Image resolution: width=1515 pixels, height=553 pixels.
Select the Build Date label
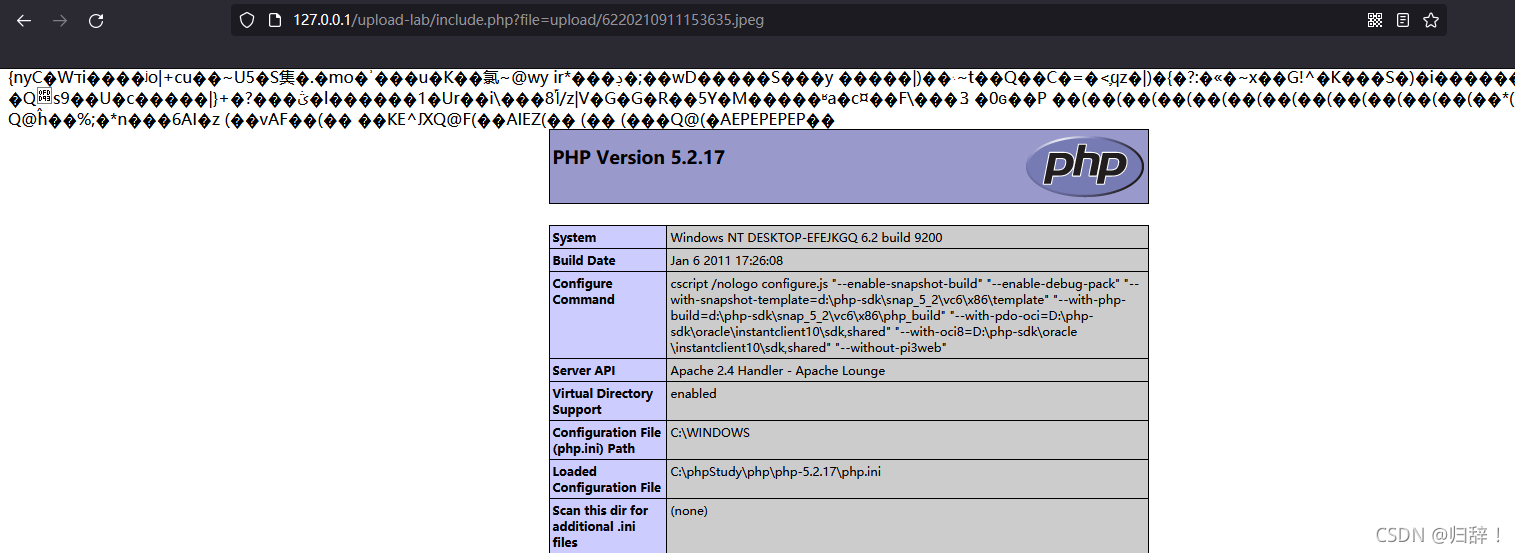click(x=608, y=260)
